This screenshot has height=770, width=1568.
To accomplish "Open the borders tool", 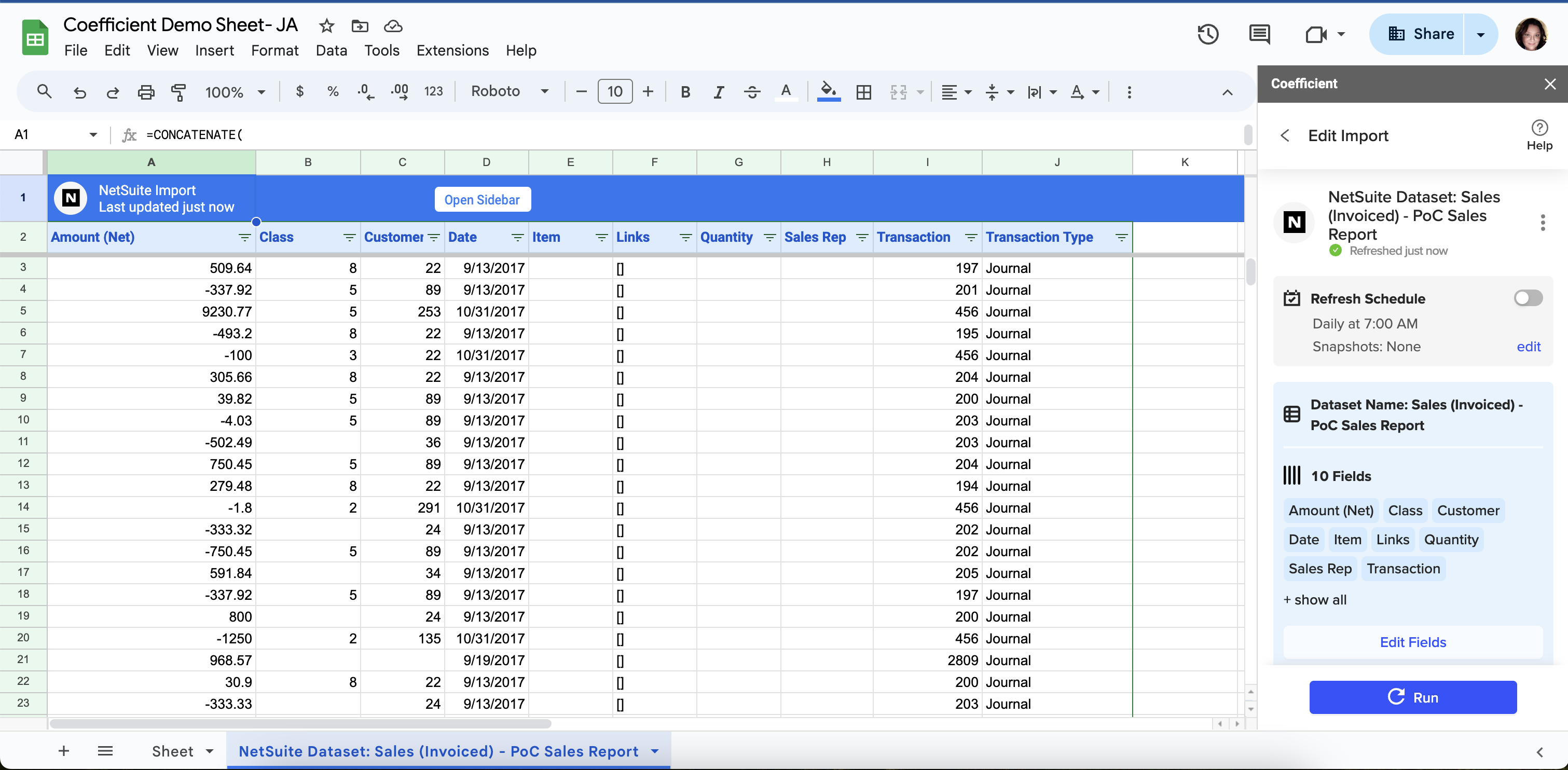I will click(x=864, y=92).
